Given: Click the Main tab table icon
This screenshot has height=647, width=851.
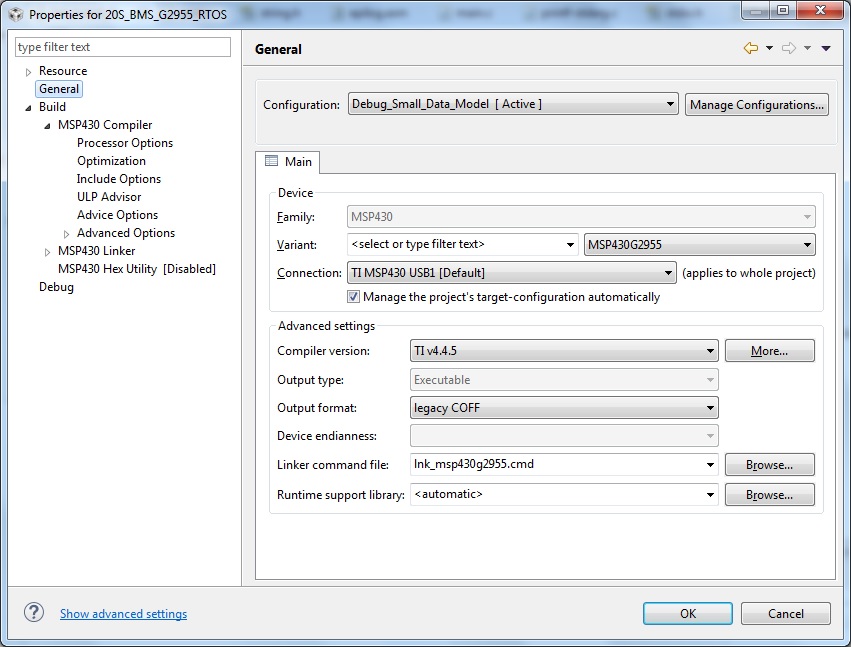Looking at the screenshot, I should 271,161.
